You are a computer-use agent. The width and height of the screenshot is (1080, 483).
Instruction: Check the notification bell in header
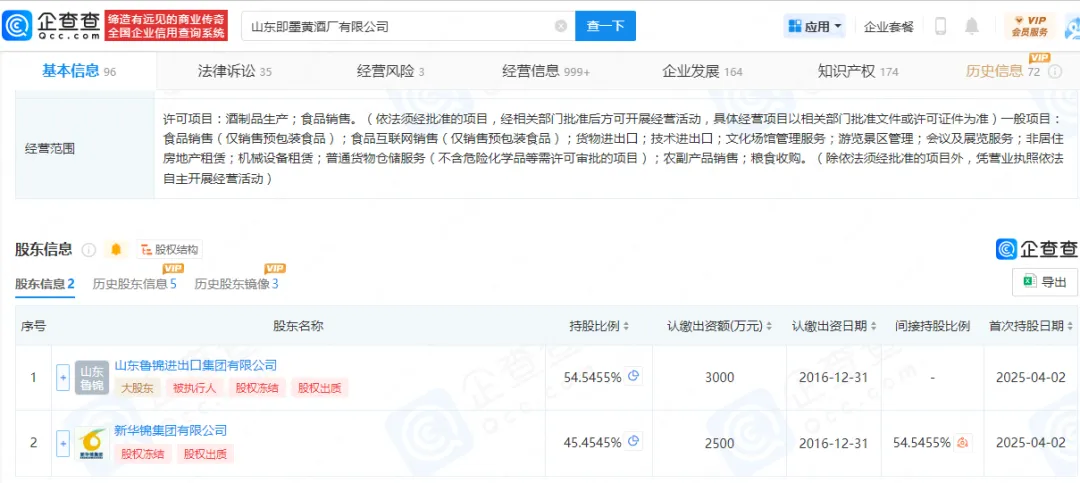coord(971,26)
